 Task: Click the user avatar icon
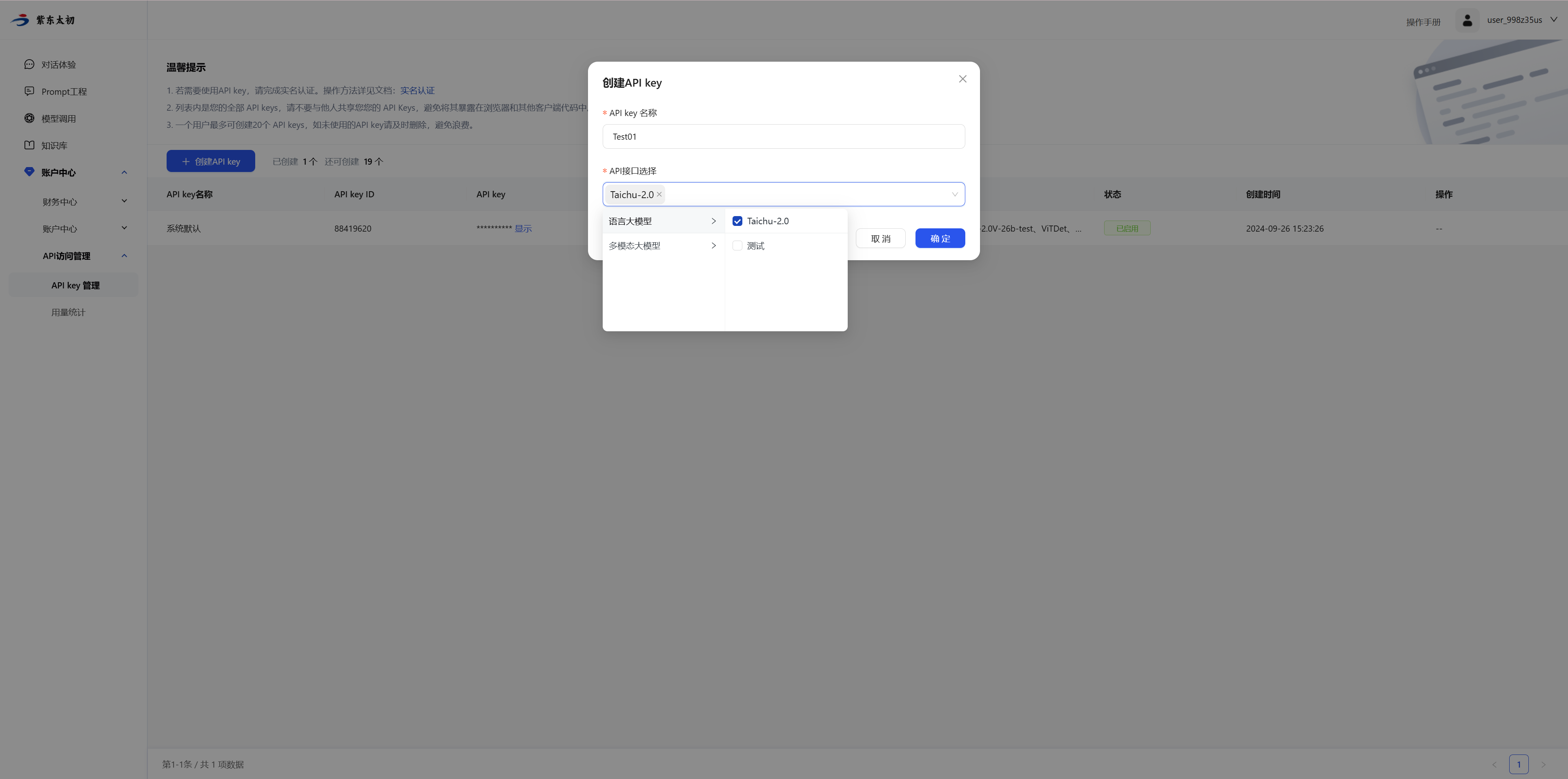pos(1467,20)
